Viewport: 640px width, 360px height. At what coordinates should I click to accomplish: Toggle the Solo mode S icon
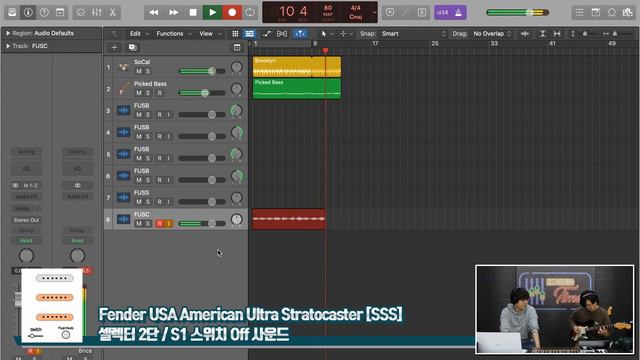pos(422,13)
